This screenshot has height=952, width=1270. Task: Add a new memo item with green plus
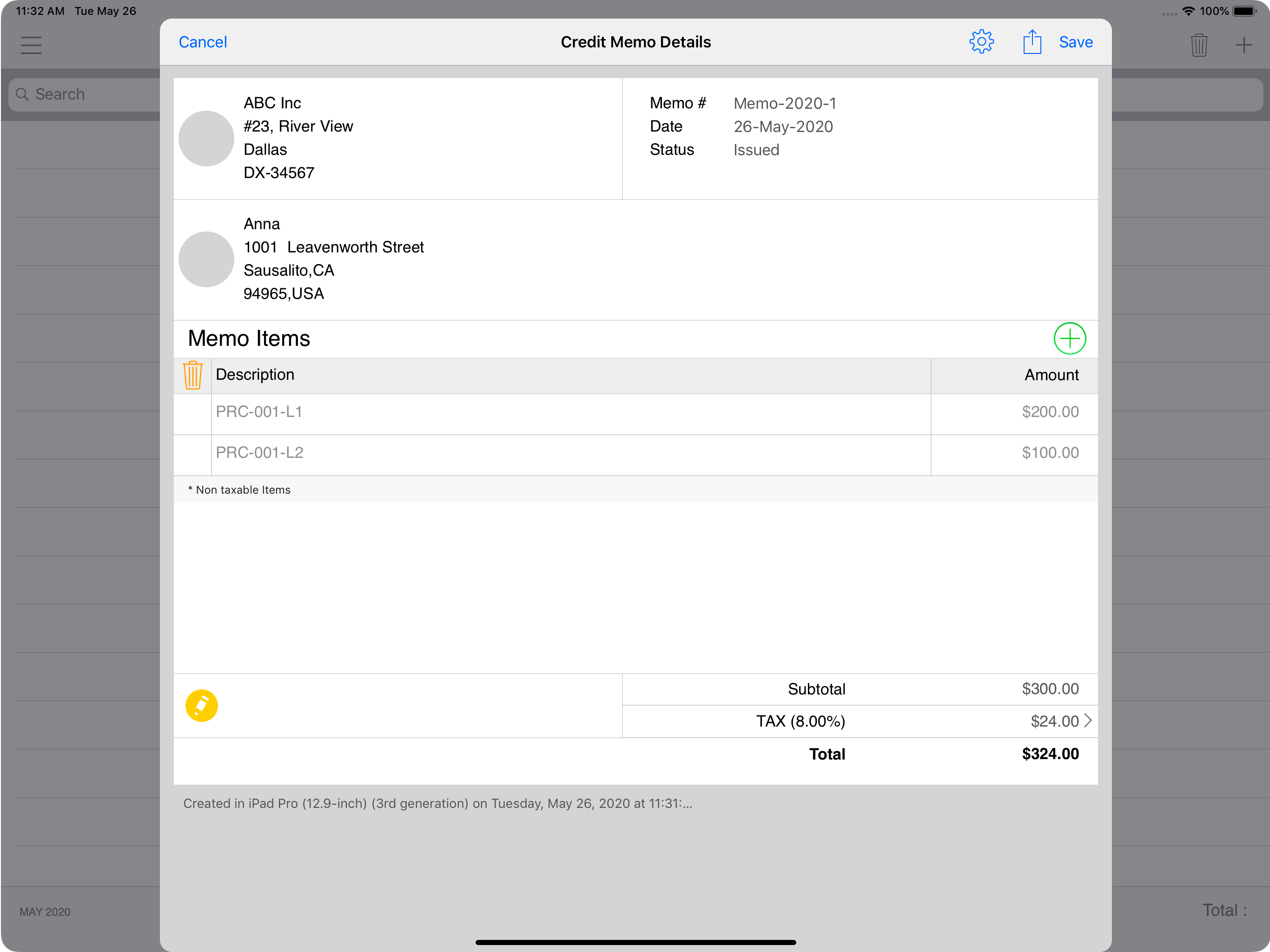pyautogui.click(x=1069, y=338)
